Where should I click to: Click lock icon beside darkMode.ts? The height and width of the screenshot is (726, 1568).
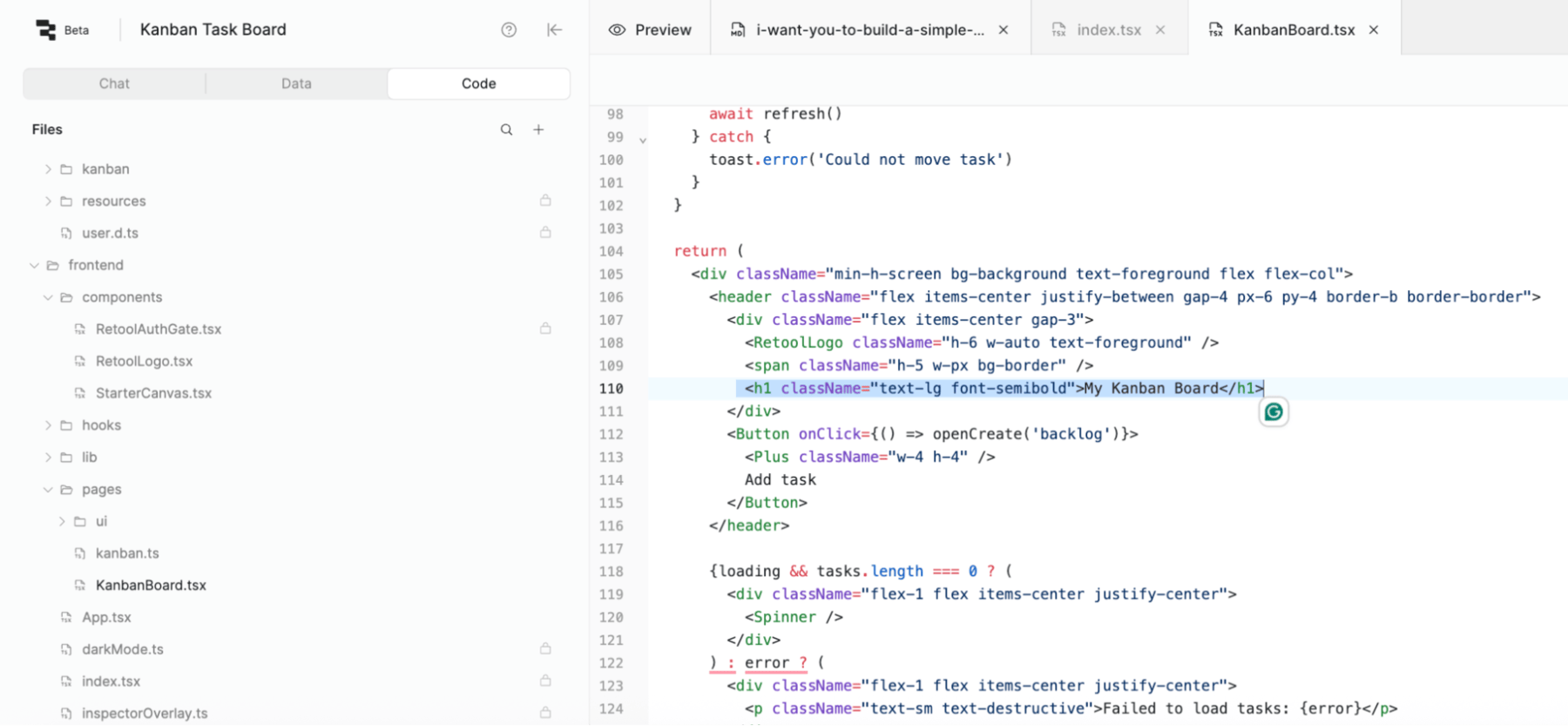(x=545, y=648)
